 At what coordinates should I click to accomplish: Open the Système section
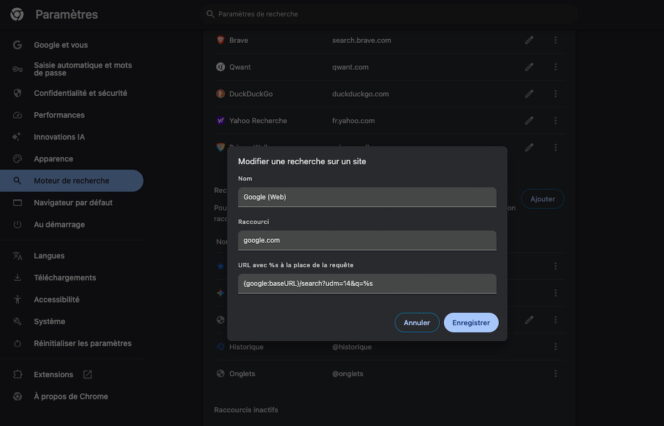[50, 322]
